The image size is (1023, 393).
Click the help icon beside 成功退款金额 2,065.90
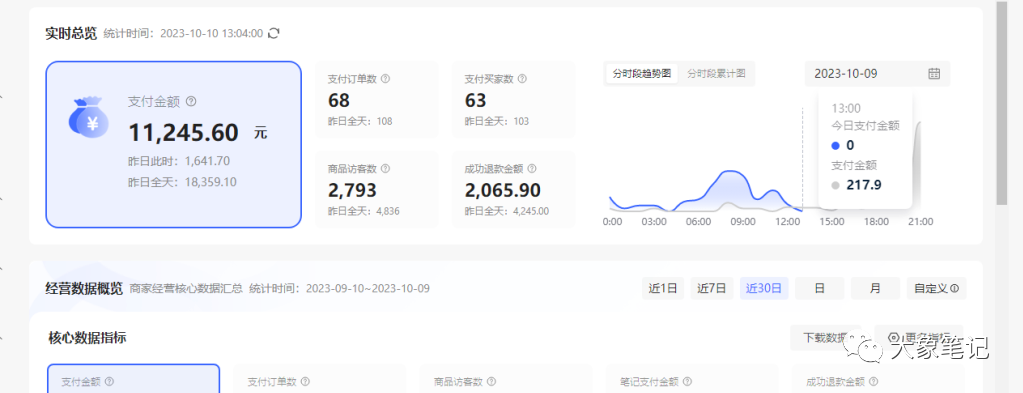click(532, 168)
